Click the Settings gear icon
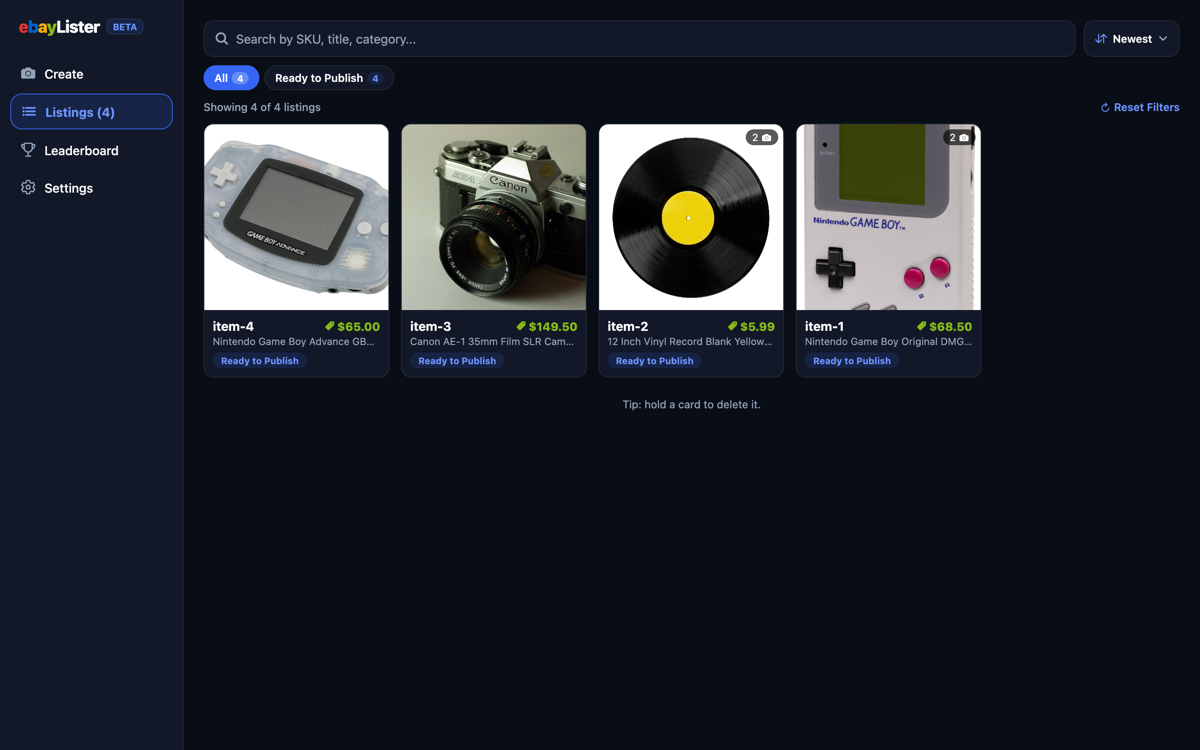Viewport: 1200px width, 750px height. coord(28,188)
